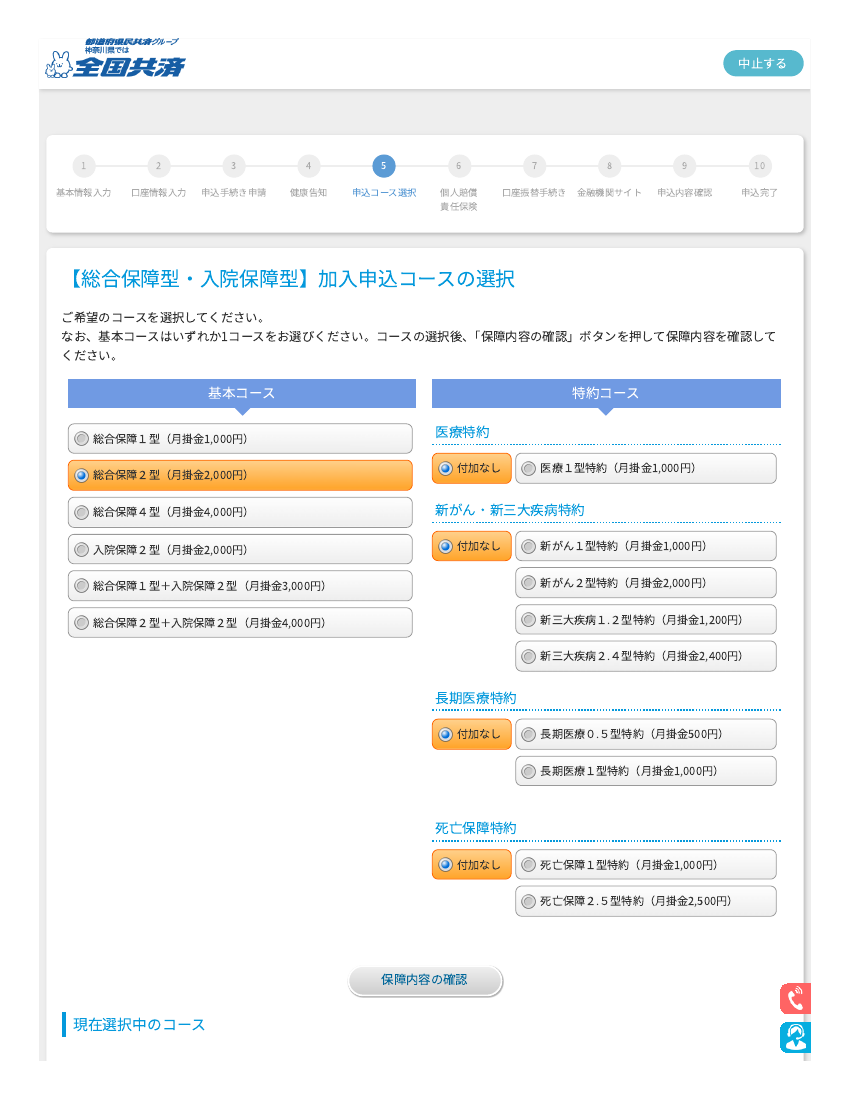The image size is (850, 1100).
Task: Choose 長期医療0.5型特約 (月掛金500円)
Action: [646, 734]
